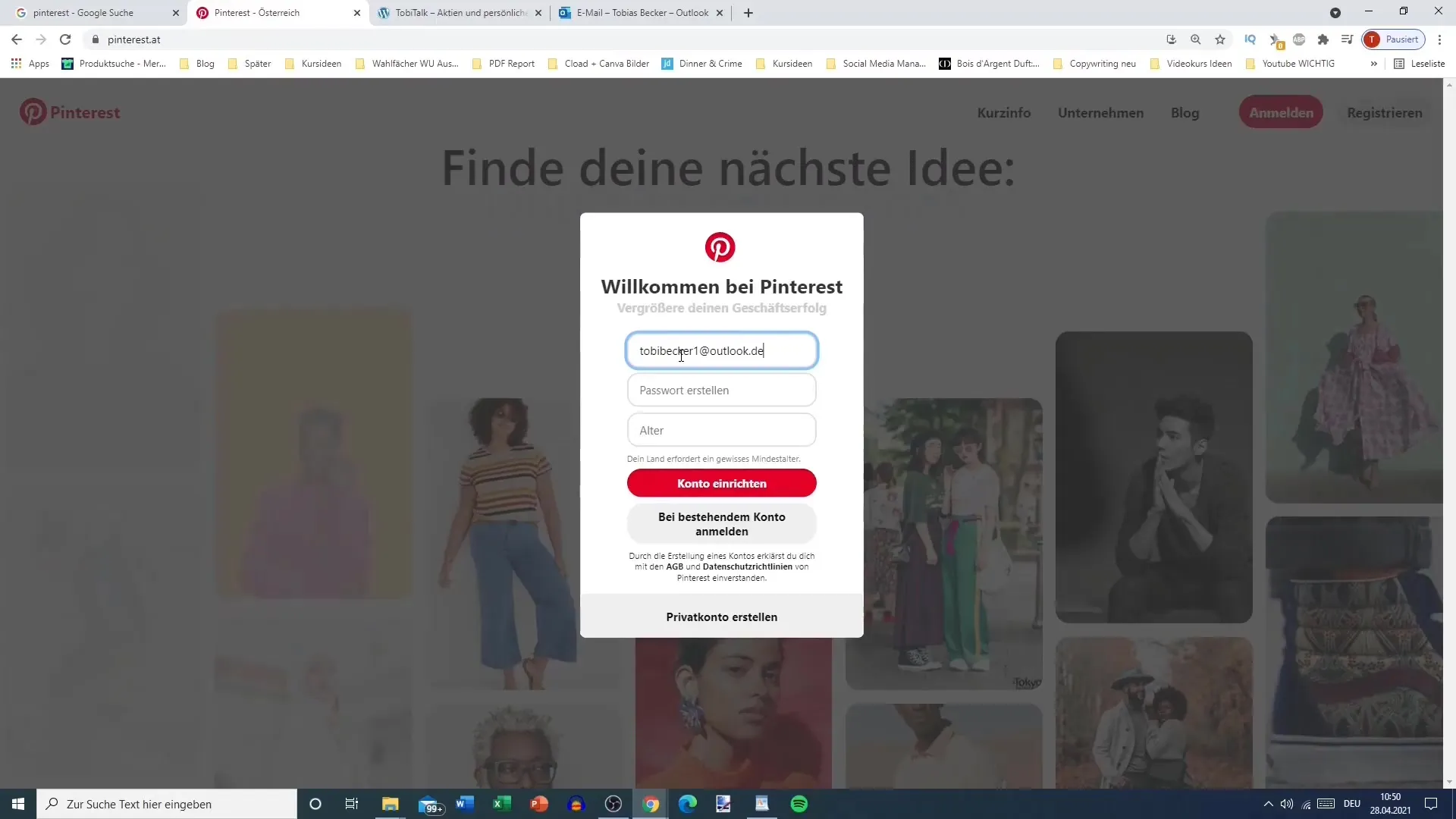Show hidden system tray icons
Viewport: 1456px width, 819px height.
click(1268, 804)
